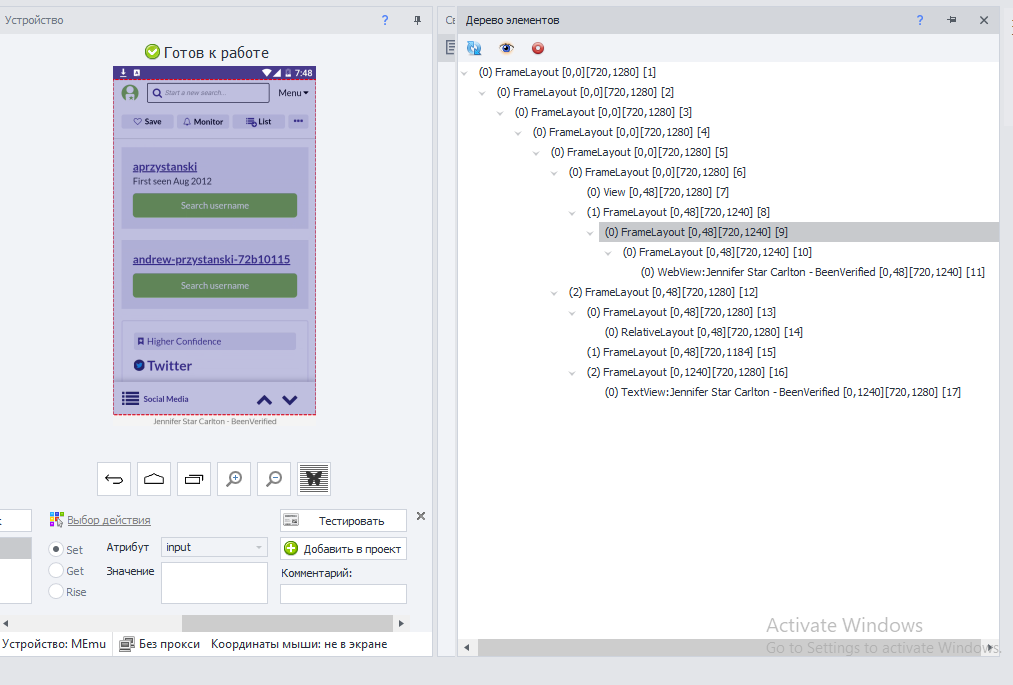Click the Android back button icon
This screenshot has width=1013, height=685.
pyautogui.click(x=114, y=479)
